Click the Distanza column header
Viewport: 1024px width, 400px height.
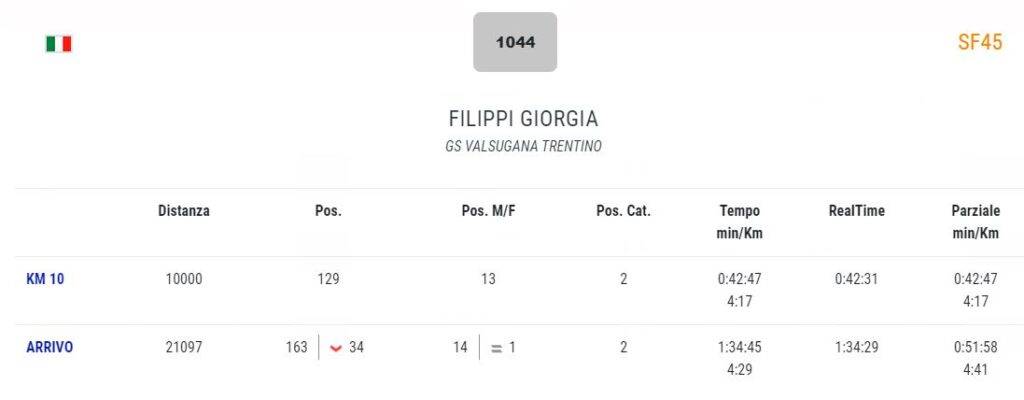point(184,211)
